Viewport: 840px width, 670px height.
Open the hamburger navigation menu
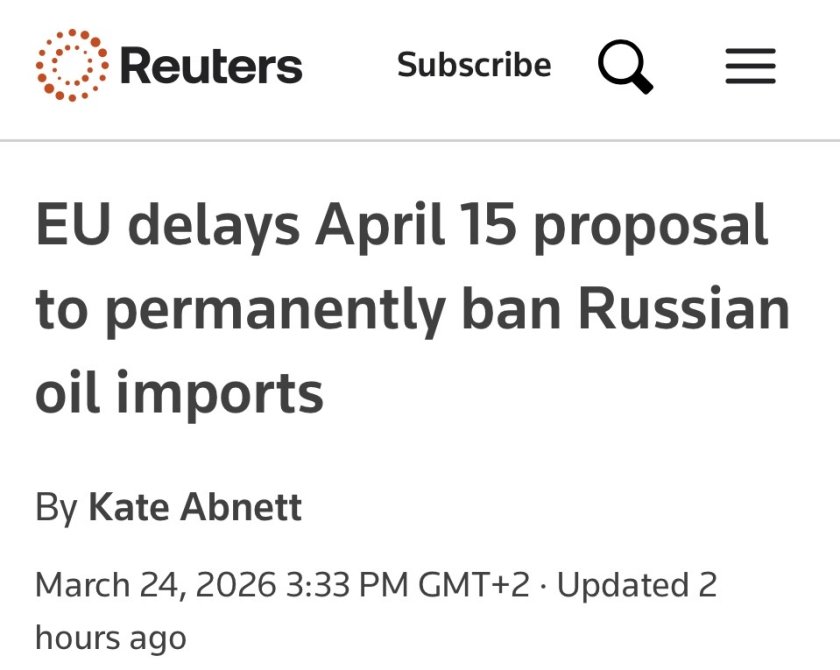pos(750,67)
